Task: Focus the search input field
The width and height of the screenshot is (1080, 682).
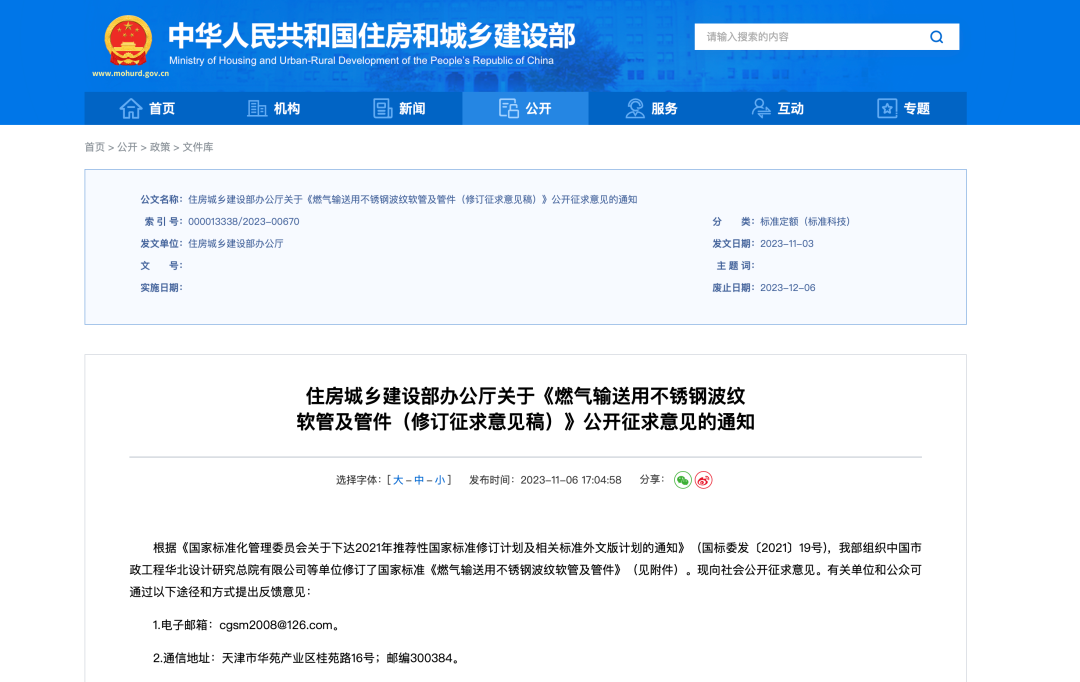Action: point(810,37)
